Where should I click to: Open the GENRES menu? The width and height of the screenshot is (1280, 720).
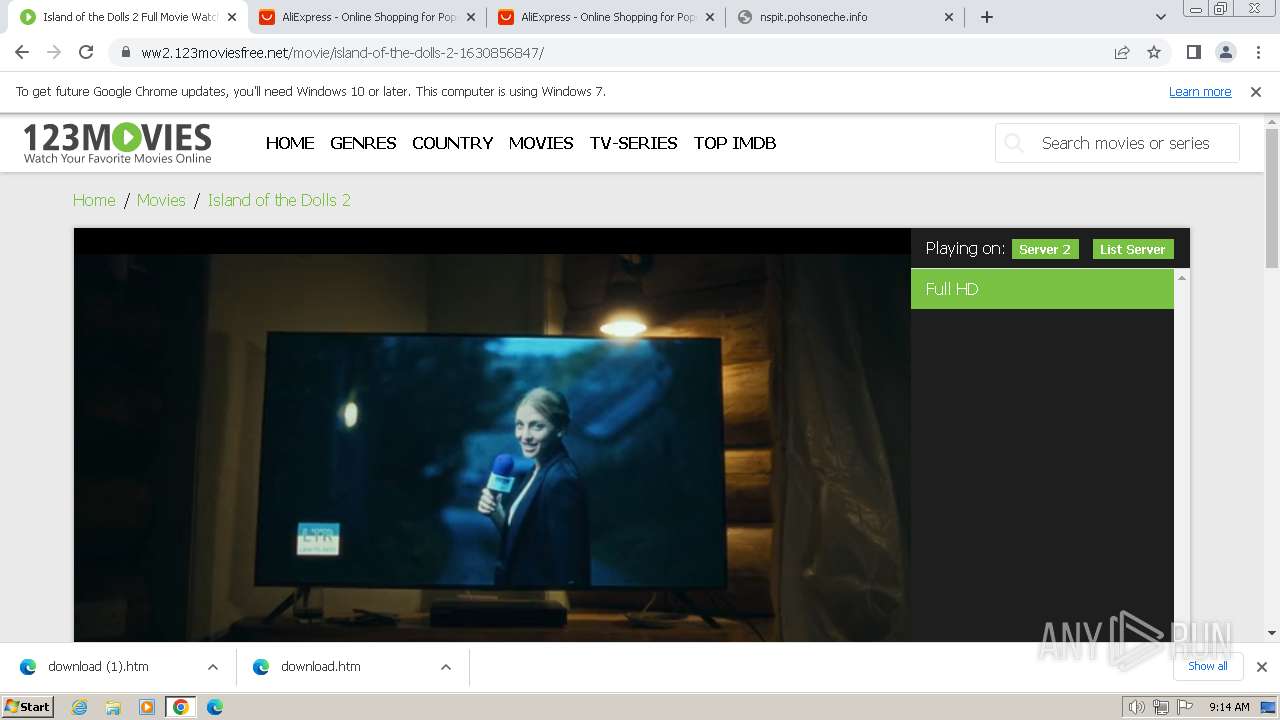363,143
